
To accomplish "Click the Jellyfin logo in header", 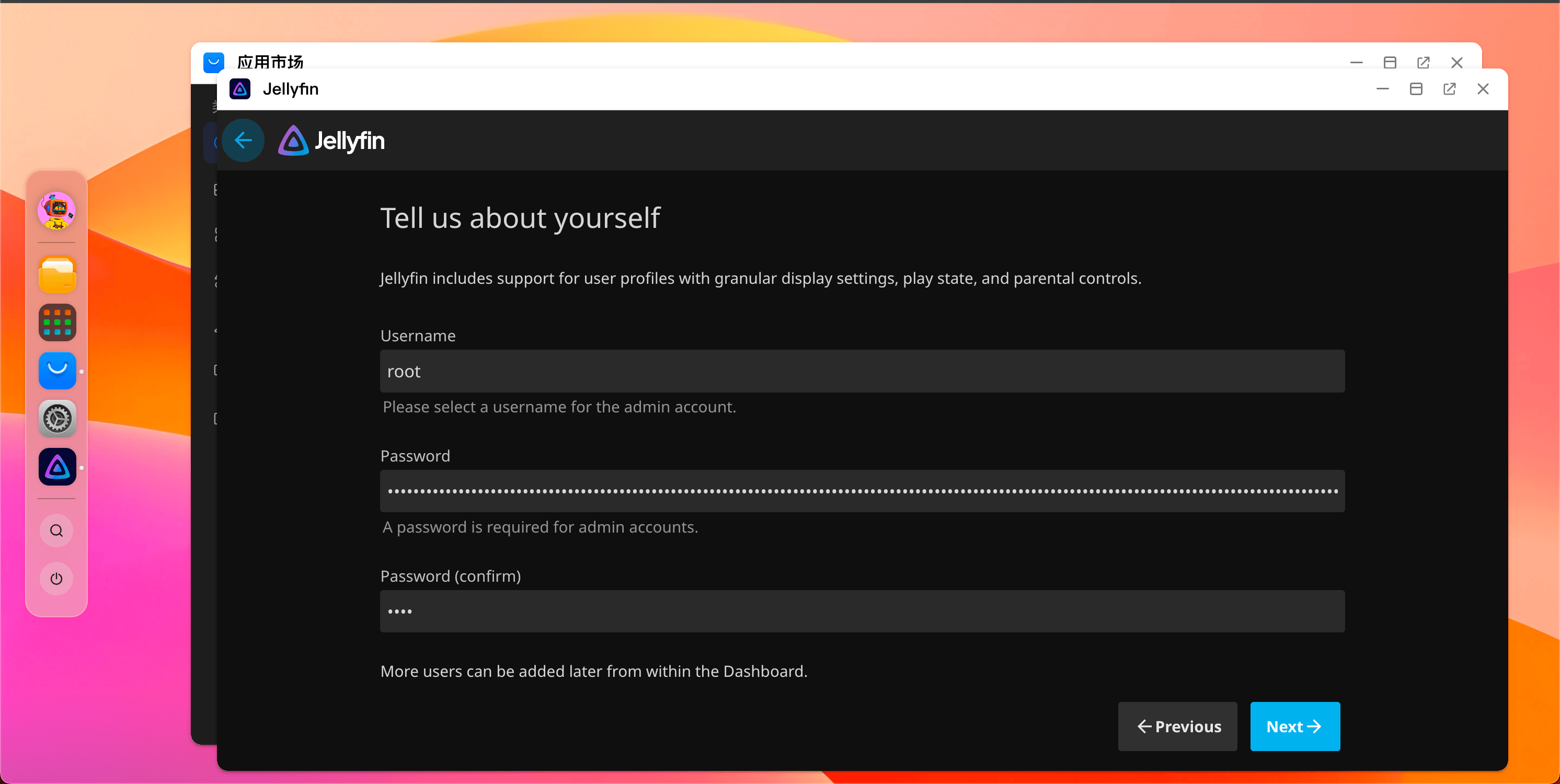I will click(x=331, y=141).
